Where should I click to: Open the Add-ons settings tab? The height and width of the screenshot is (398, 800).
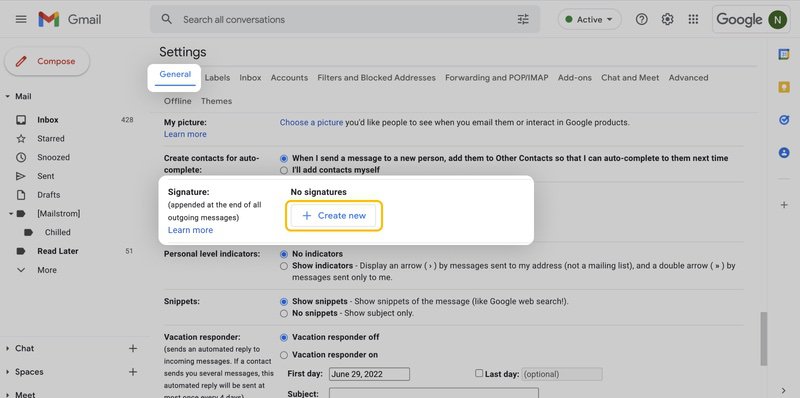pos(575,78)
